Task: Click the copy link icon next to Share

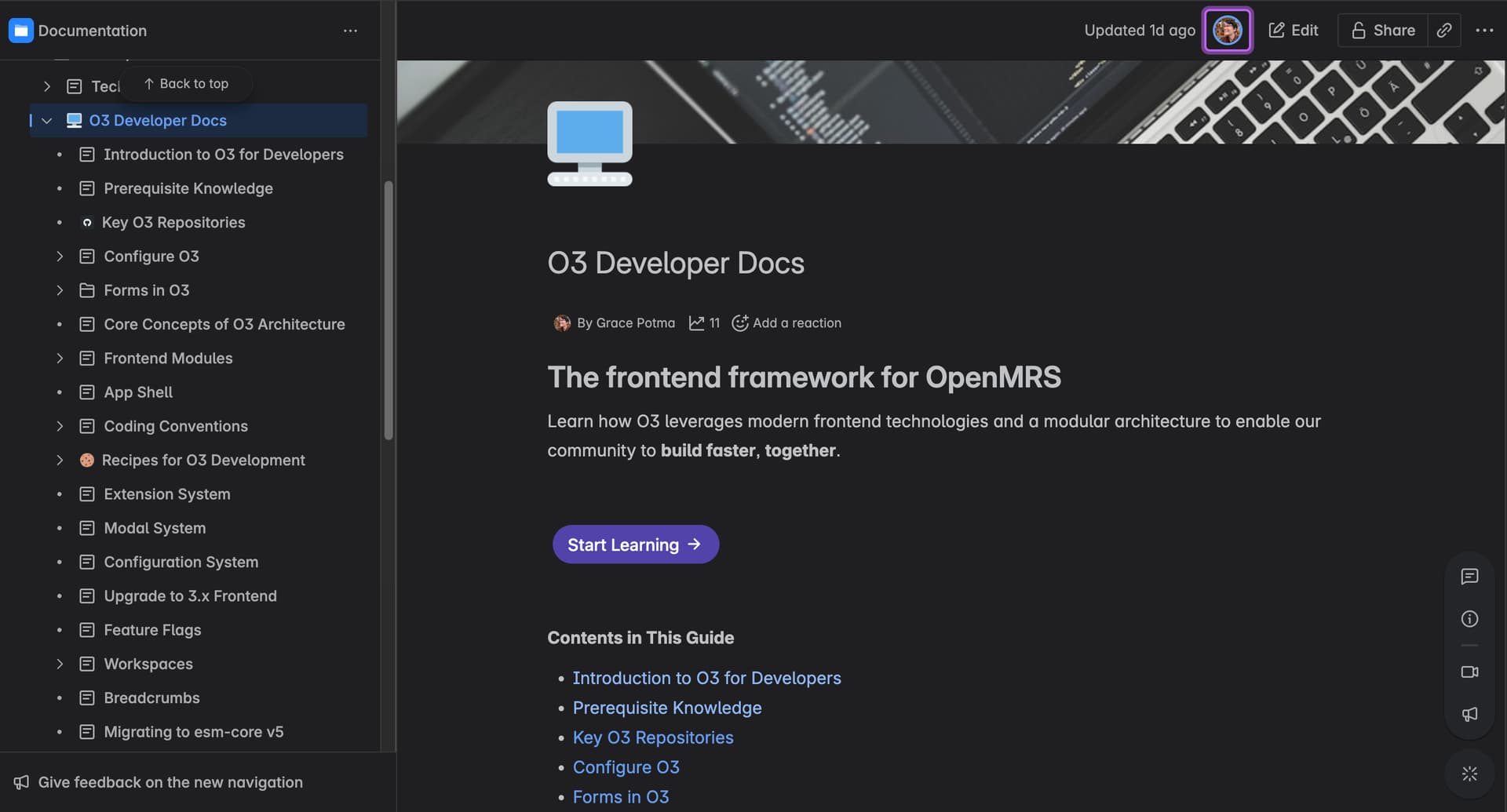Action: click(1443, 31)
